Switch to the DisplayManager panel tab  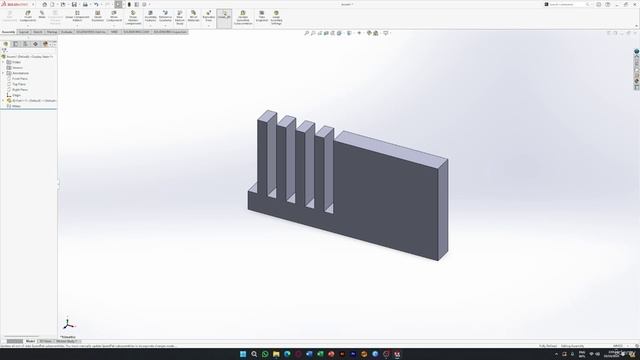coord(45,44)
